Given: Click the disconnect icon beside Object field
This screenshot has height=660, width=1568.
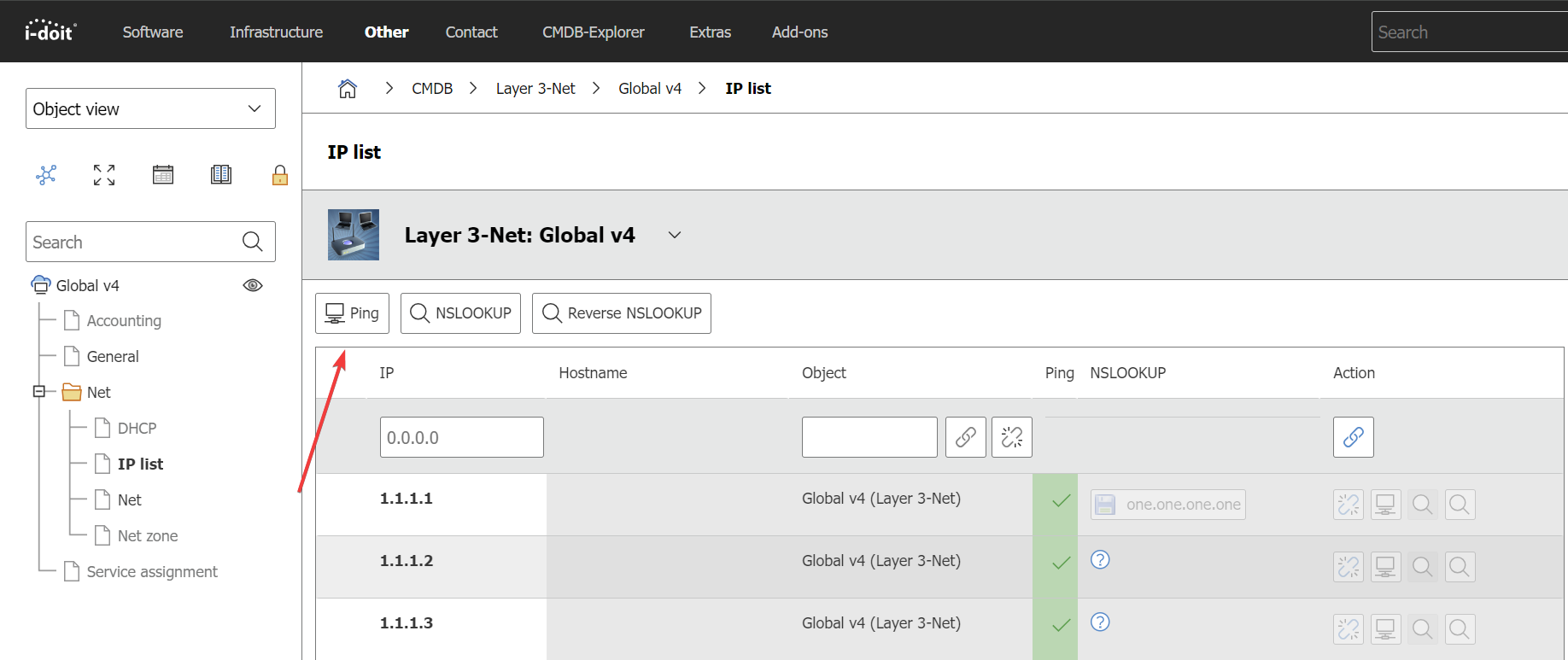Looking at the screenshot, I should pos(1011,437).
